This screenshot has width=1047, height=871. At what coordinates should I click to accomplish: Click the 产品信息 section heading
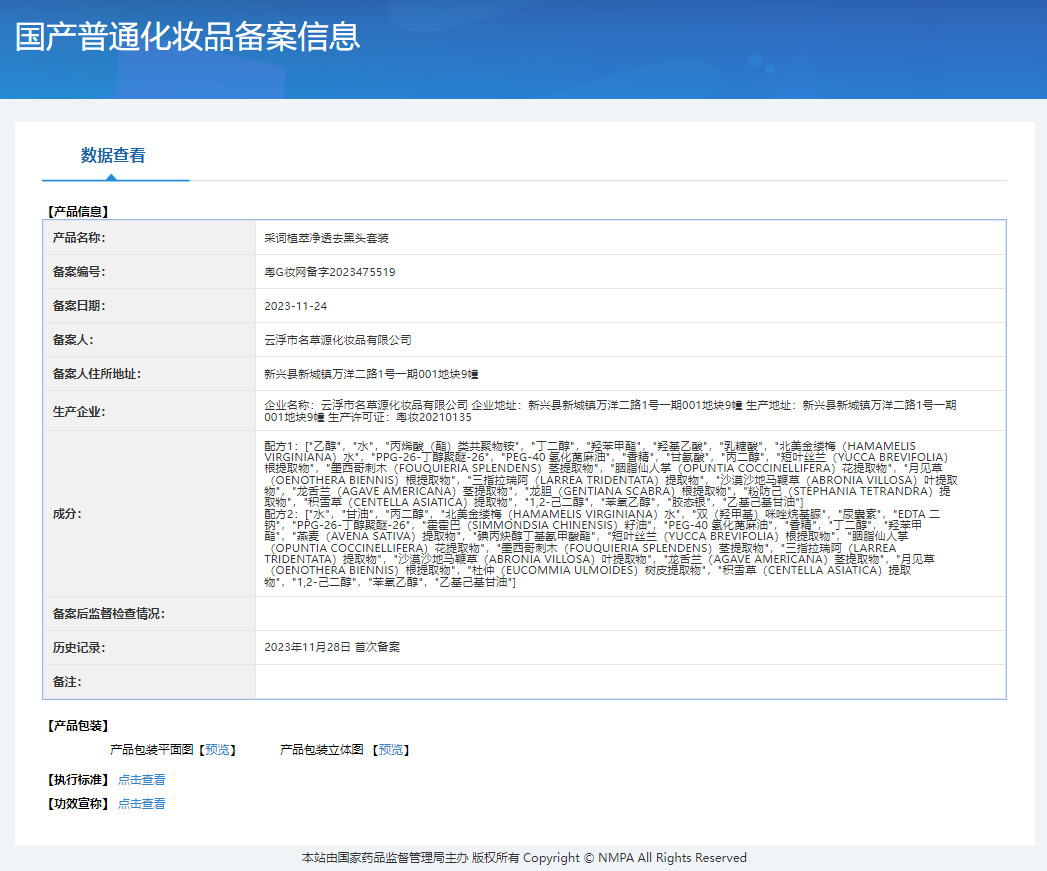(x=78, y=212)
